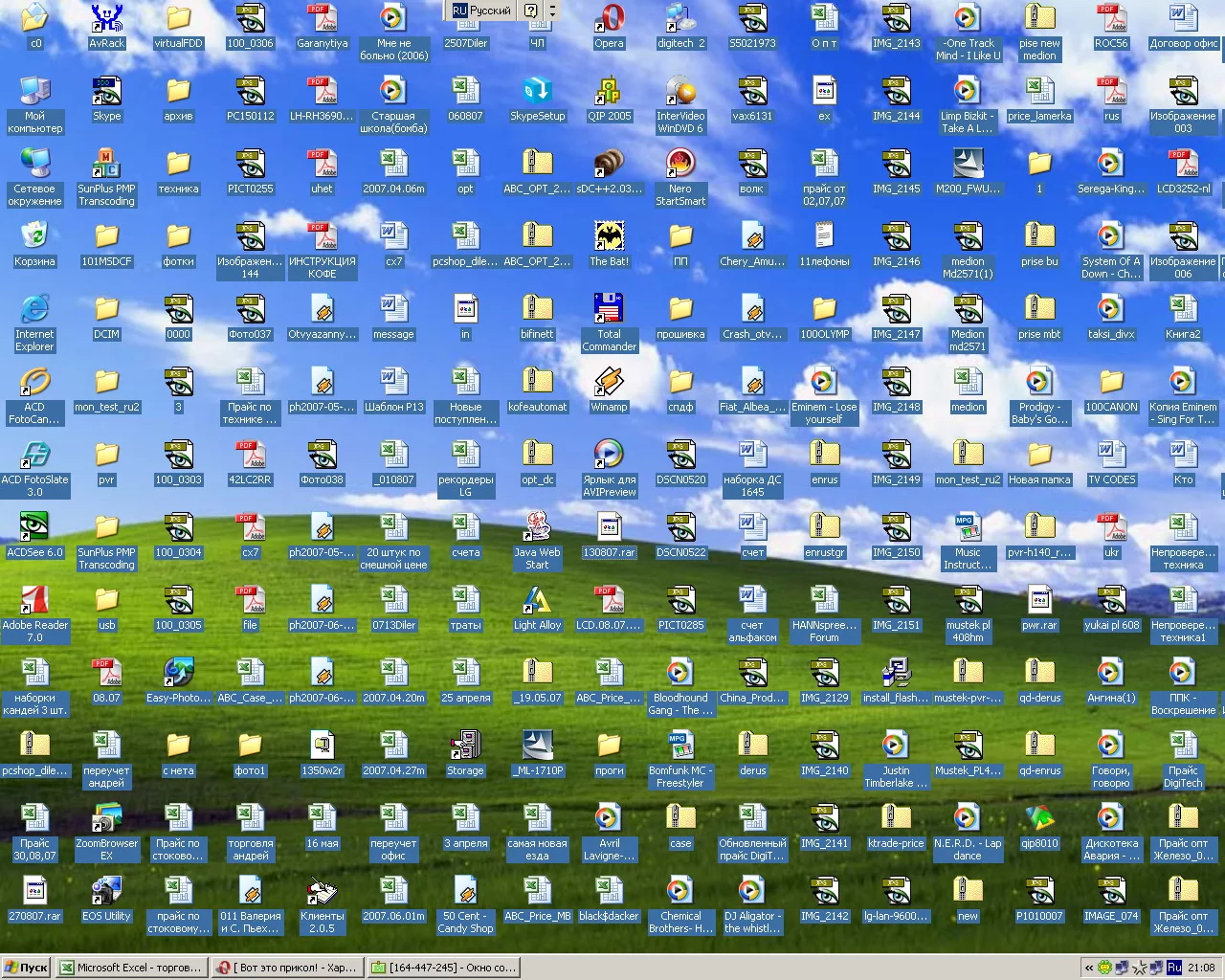The height and width of the screenshot is (980, 1225).
Task: Click RU Русский on language bar
Action: [x=482, y=11]
